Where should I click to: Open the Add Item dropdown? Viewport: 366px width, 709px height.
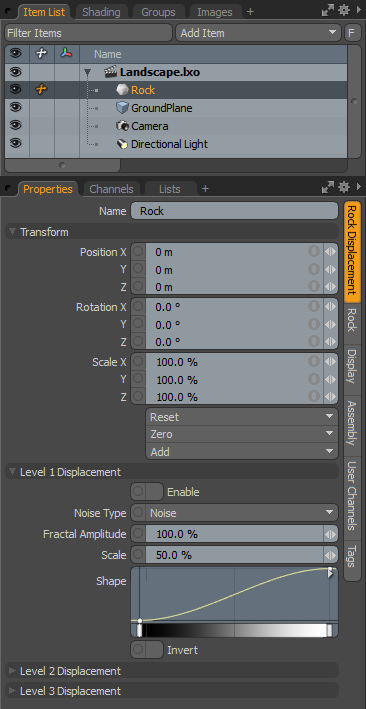coord(258,33)
